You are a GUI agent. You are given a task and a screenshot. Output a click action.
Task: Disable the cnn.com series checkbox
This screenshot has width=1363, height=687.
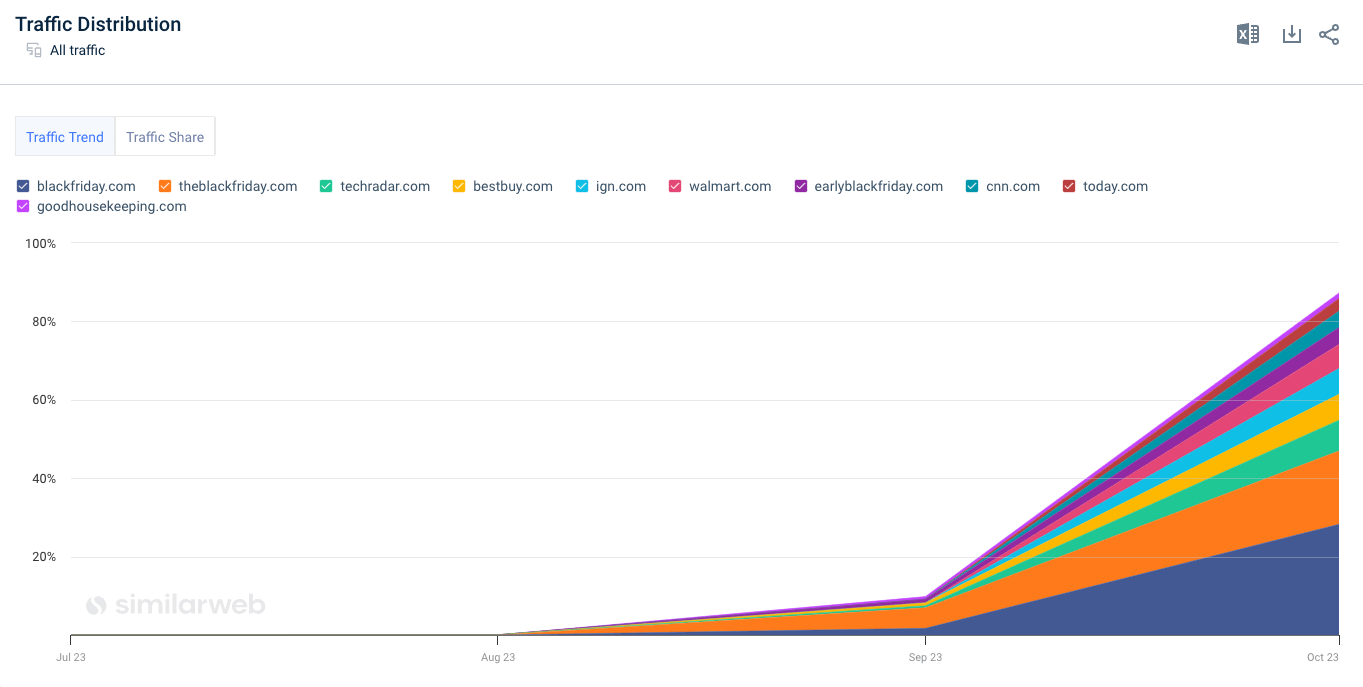click(972, 186)
